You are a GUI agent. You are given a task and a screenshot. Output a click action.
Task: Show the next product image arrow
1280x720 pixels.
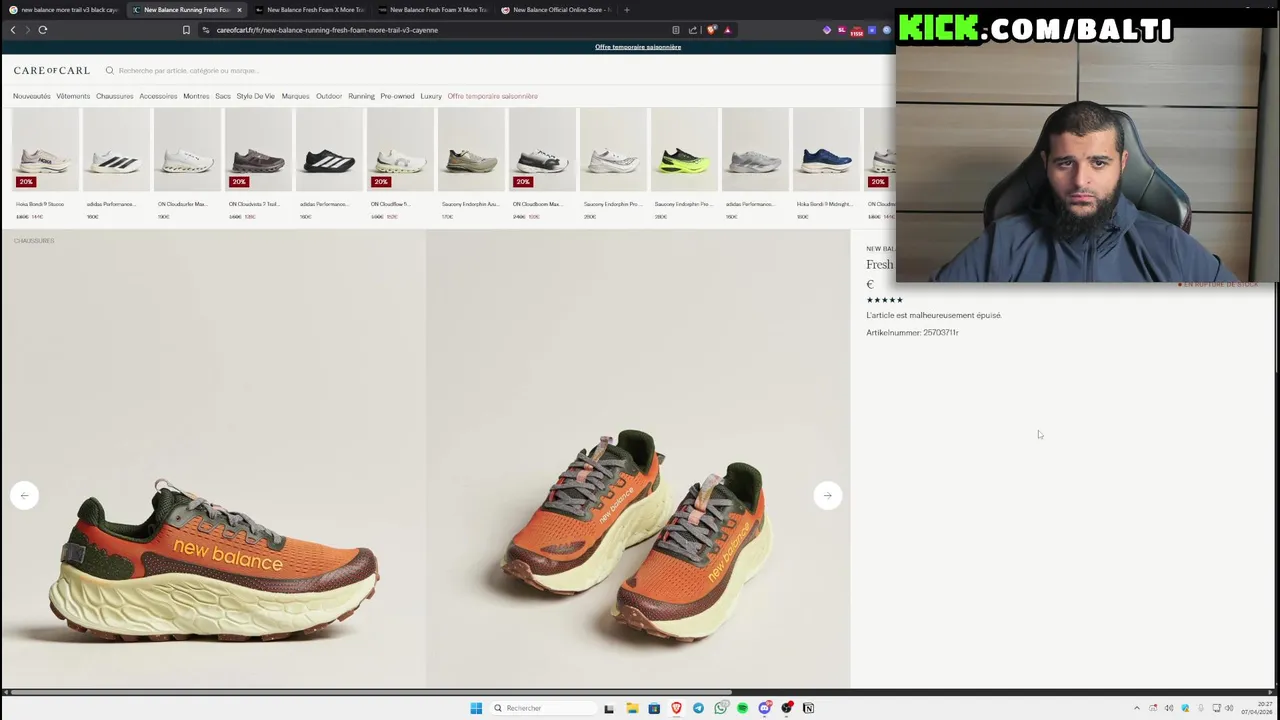(x=827, y=495)
